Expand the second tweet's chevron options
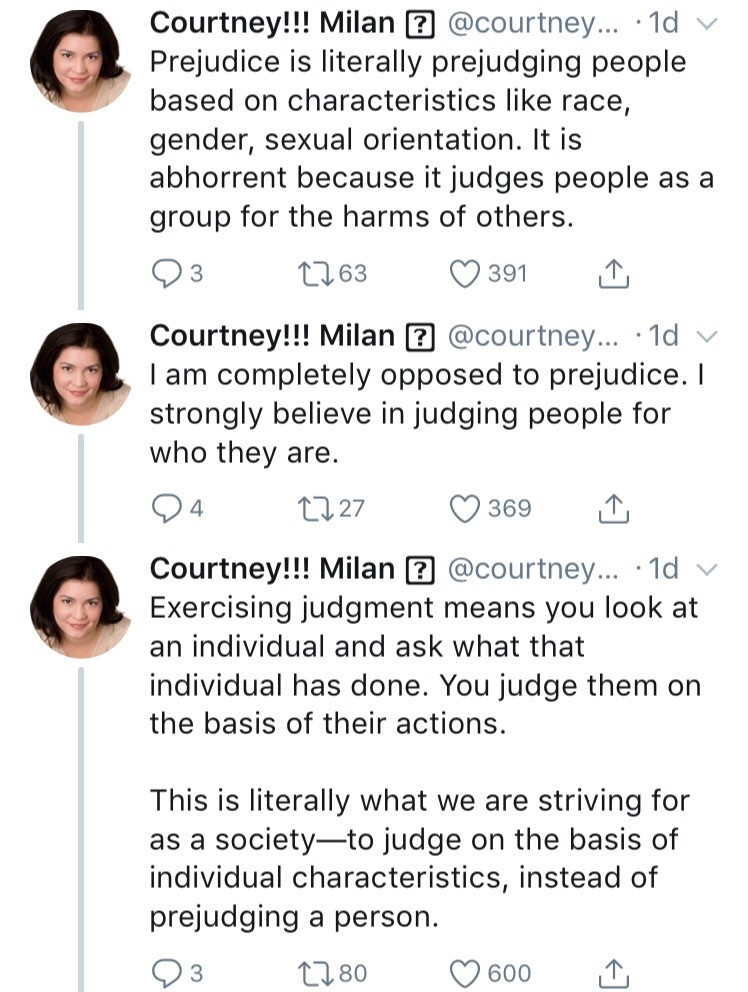 click(708, 335)
